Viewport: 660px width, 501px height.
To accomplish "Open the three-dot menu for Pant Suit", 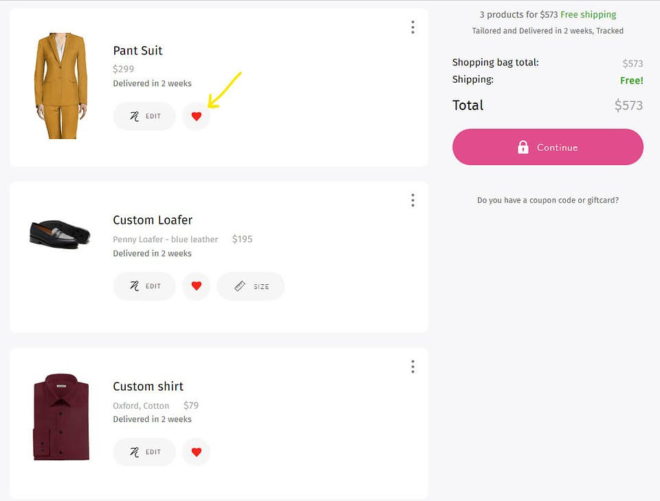I will [412, 28].
